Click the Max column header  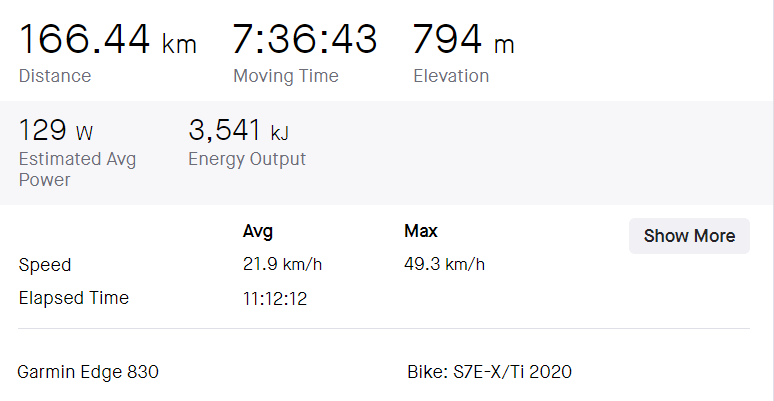point(421,231)
